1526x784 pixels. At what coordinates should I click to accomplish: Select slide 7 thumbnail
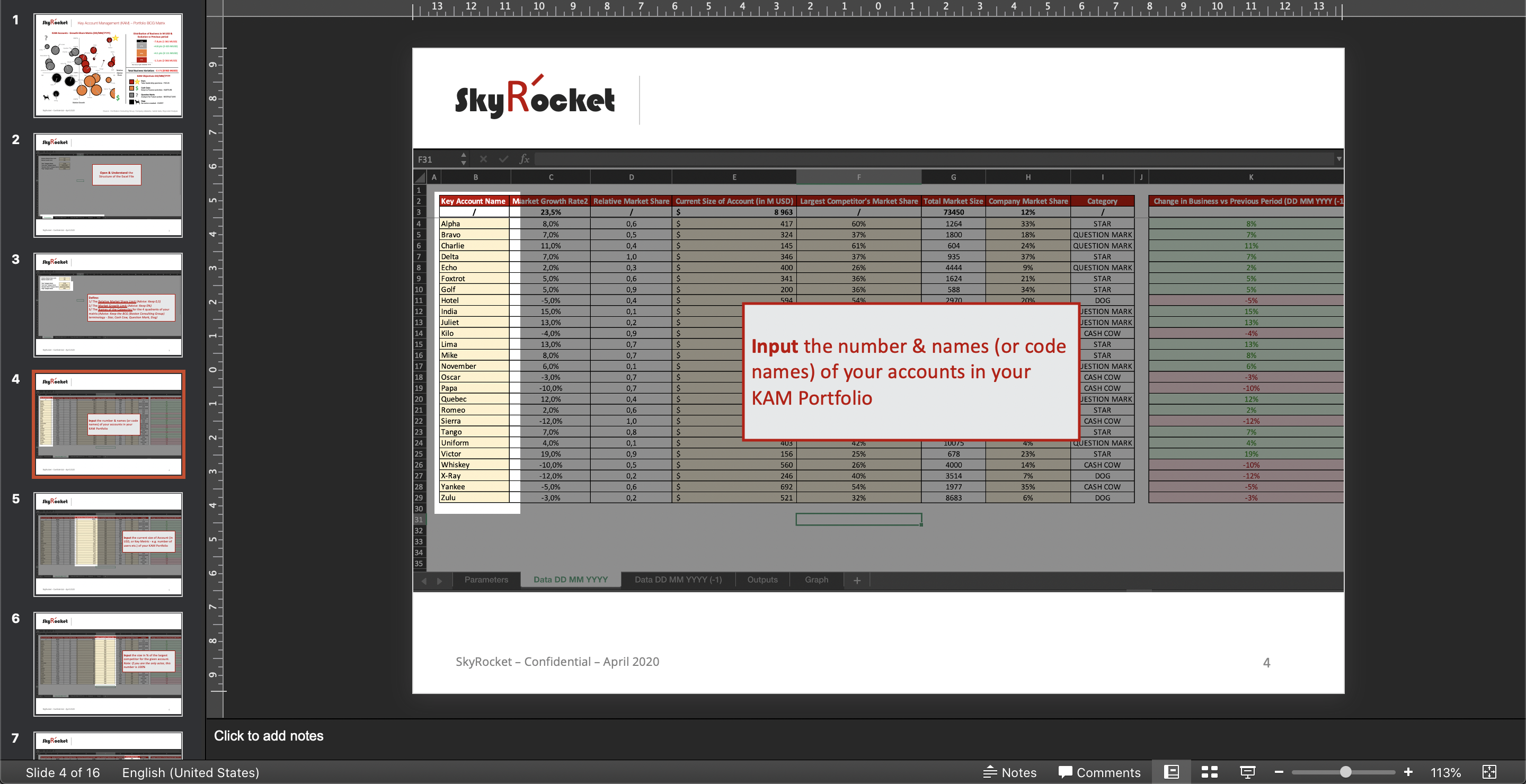[108, 746]
